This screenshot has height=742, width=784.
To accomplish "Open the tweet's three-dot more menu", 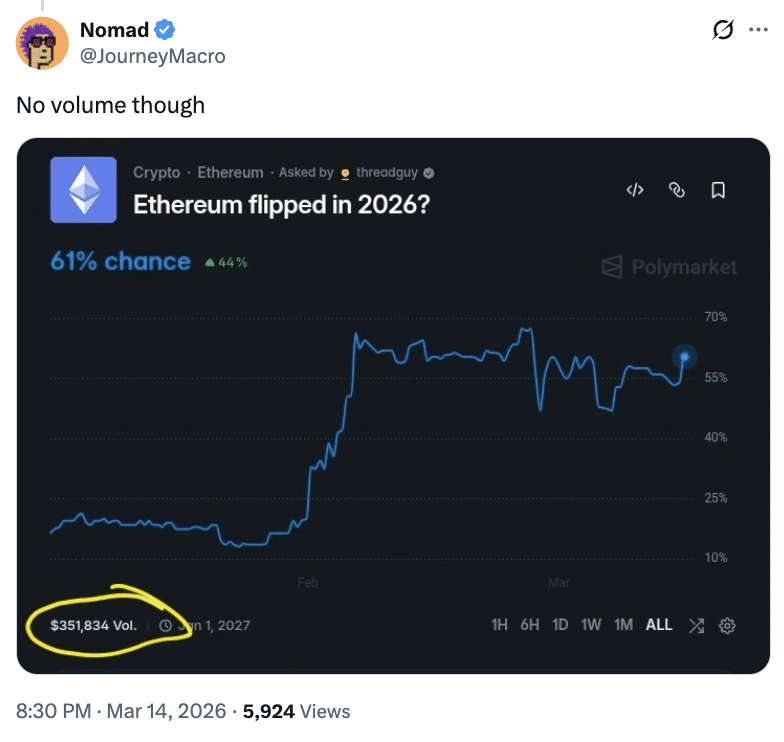I will [759, 31].
